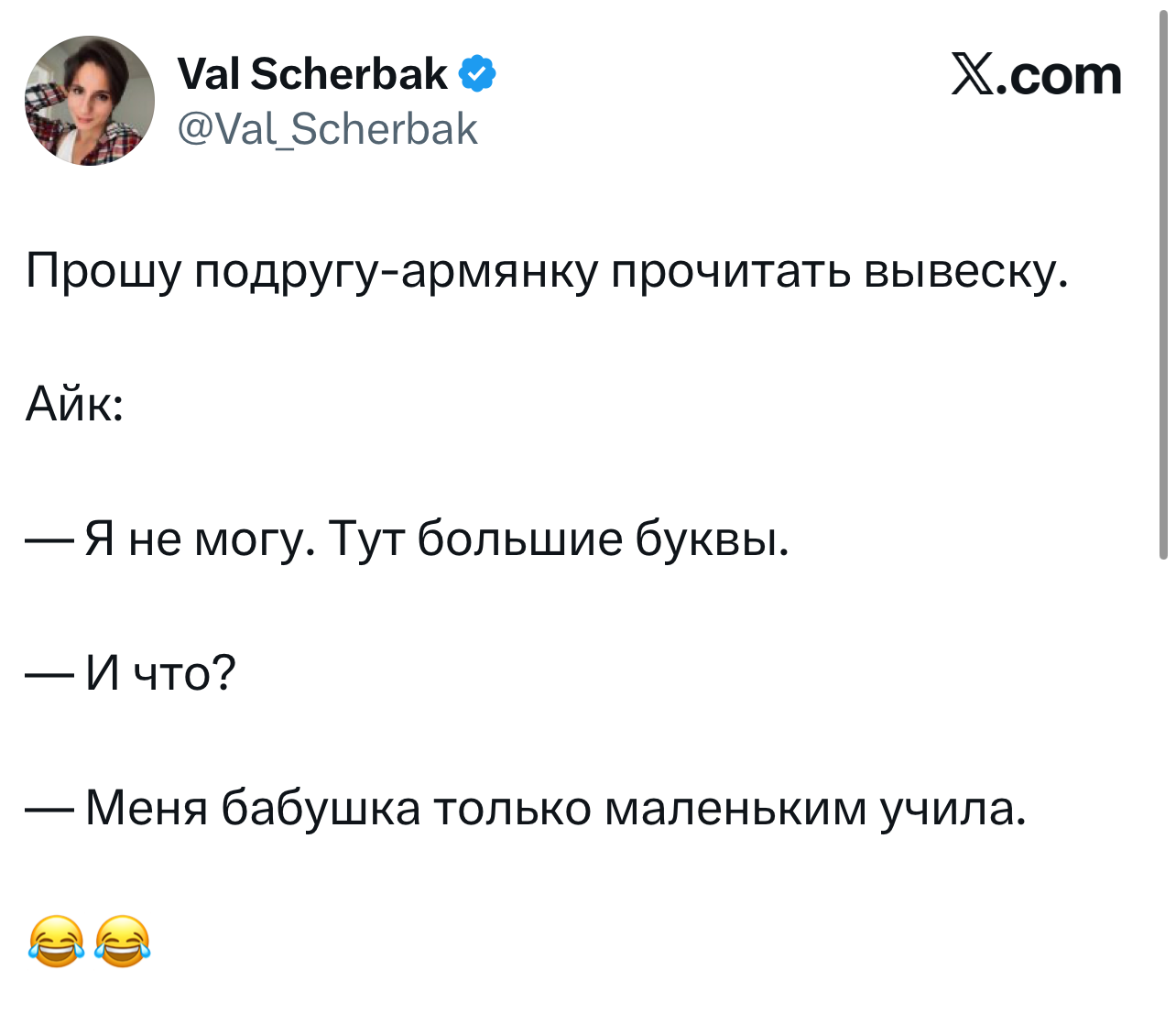Click the "И что?" reply line
Viewport: 1176px width, 1024px height.
coord(160,673)
